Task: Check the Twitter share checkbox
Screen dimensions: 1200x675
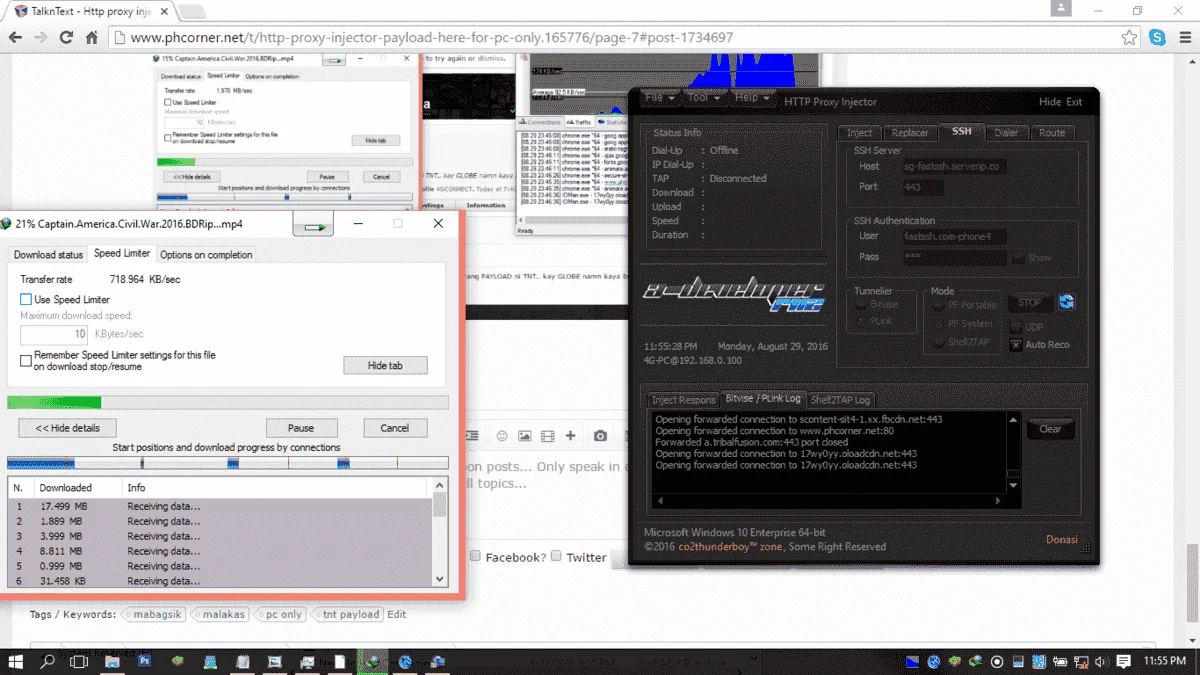Action: click(x=556, y=556)
